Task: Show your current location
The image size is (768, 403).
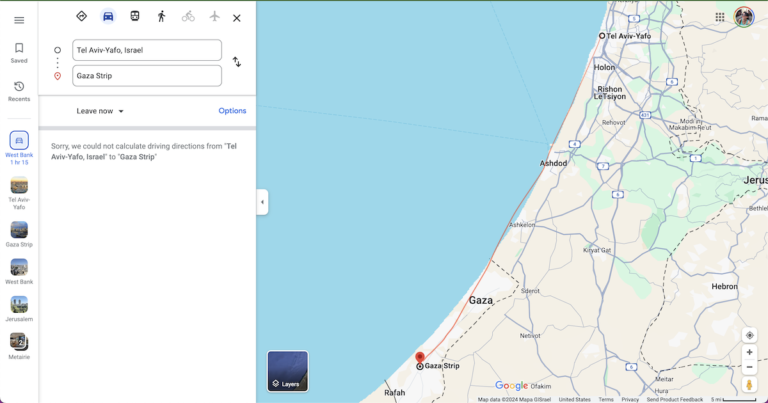Action: [x=749, y=335]
